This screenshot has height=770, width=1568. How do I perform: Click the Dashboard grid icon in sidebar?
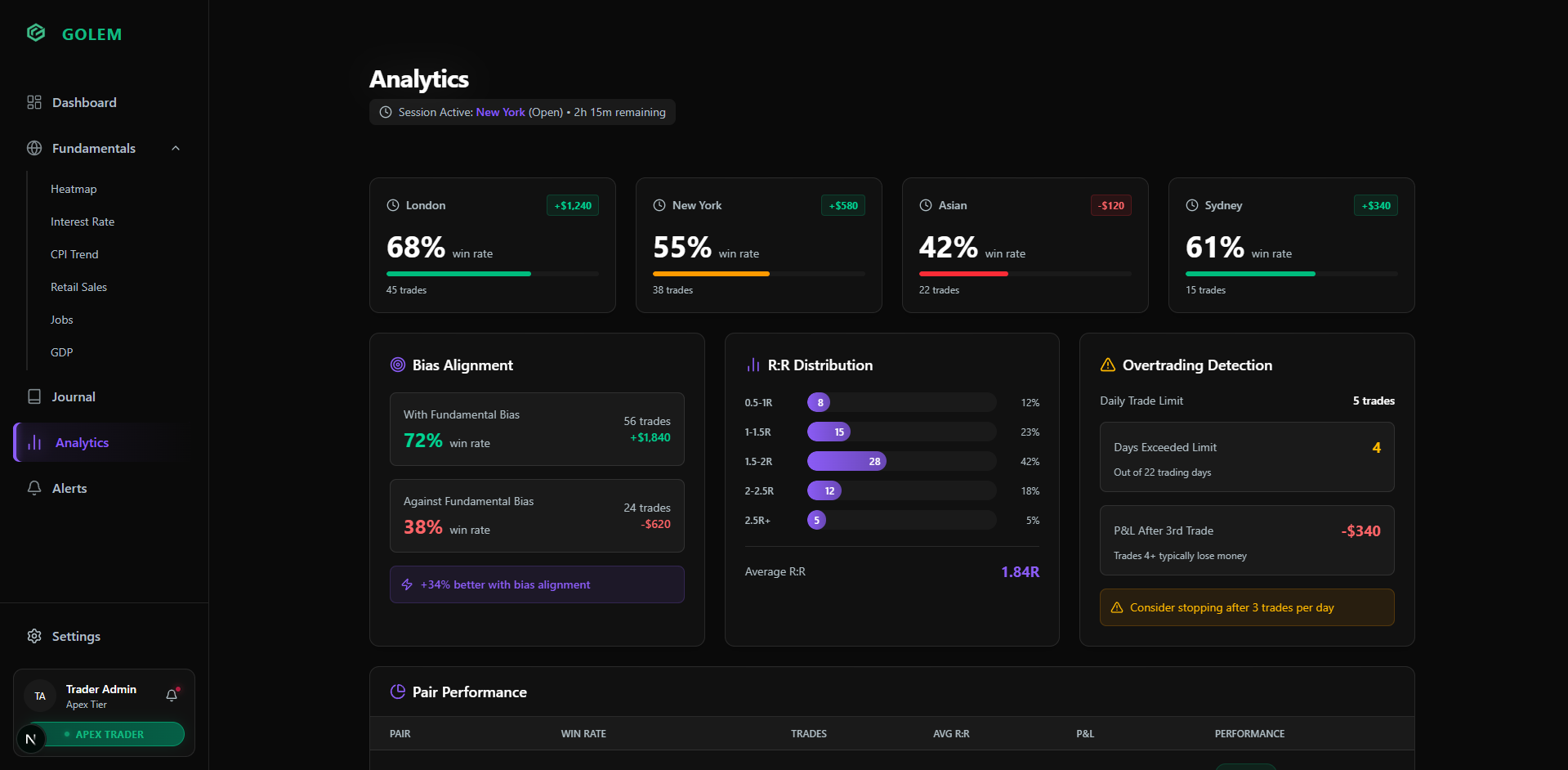coord(34,102)
